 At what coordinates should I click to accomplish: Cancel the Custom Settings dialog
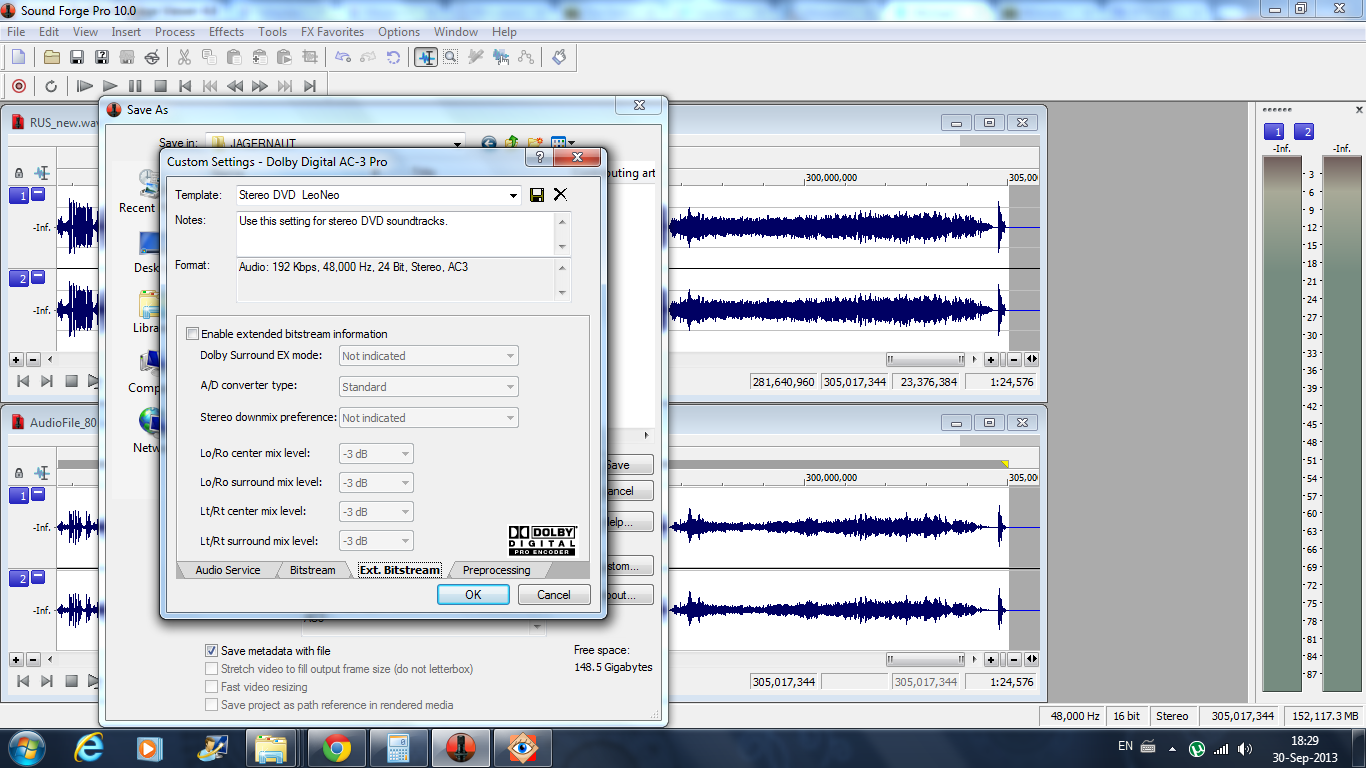[554, 594]
